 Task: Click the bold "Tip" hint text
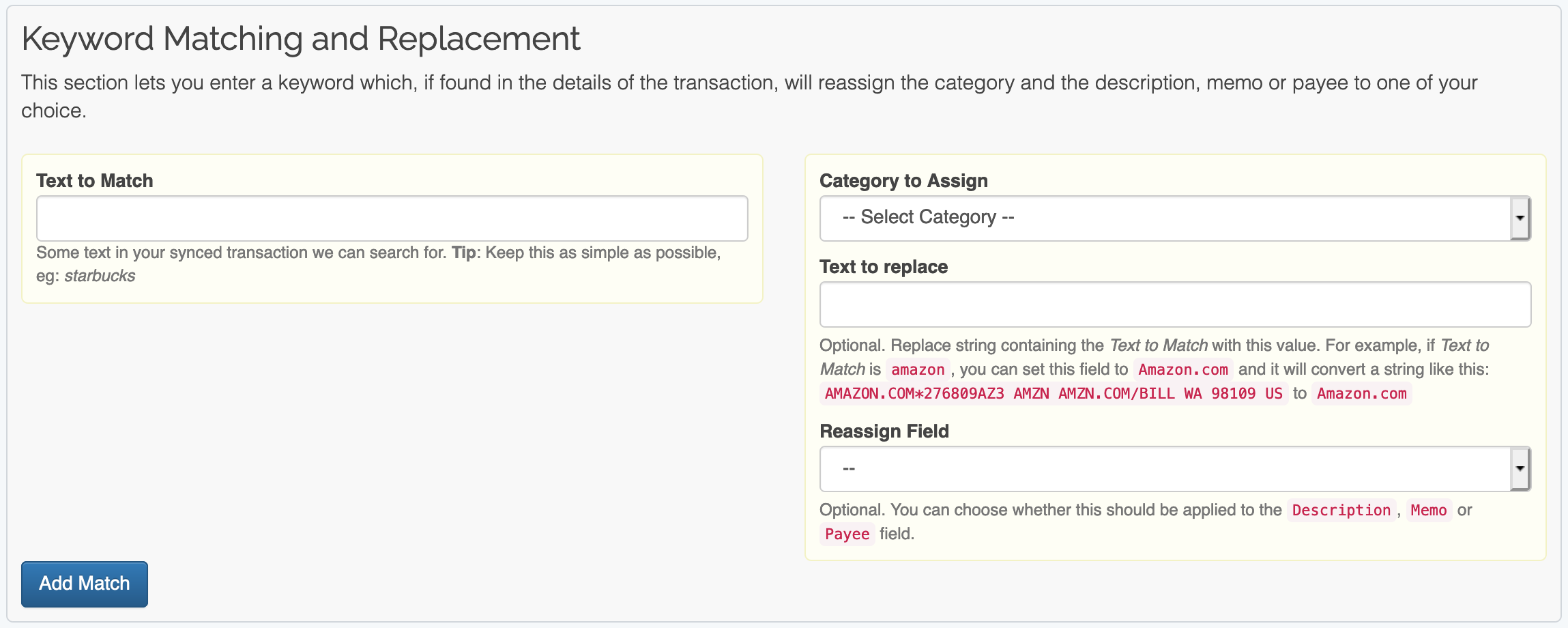click(463, 253)
